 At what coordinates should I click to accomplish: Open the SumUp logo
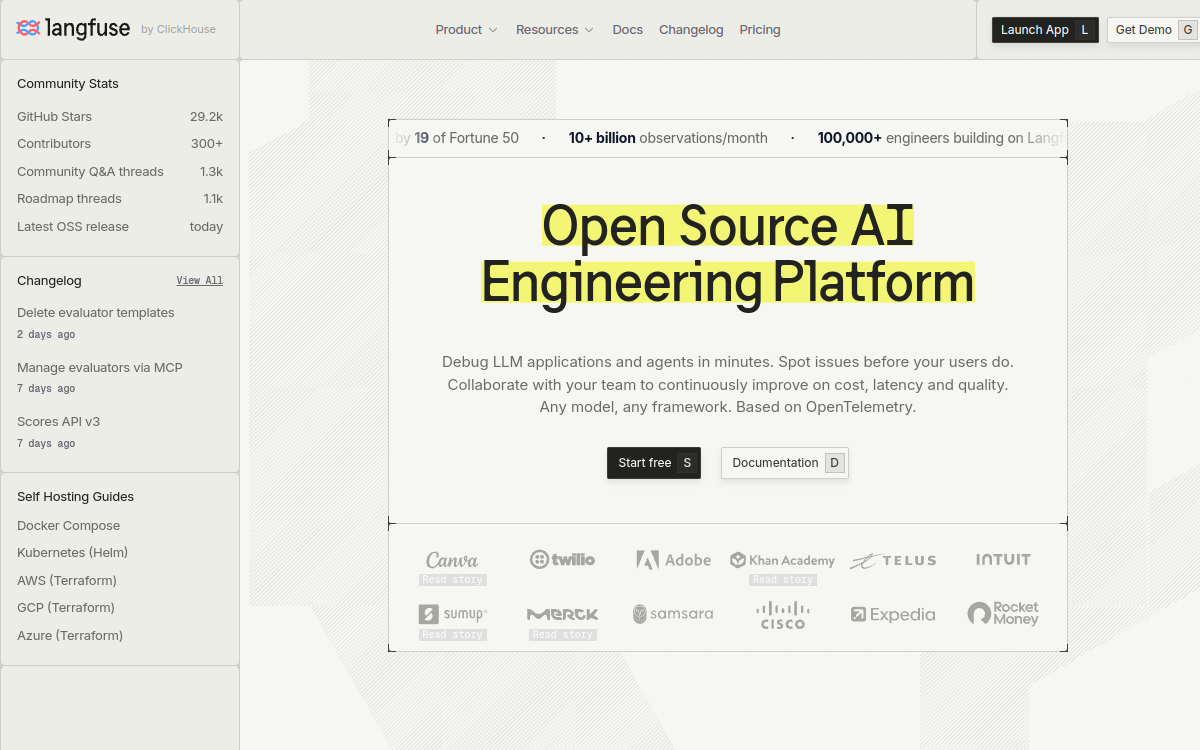tap(452, 614)
